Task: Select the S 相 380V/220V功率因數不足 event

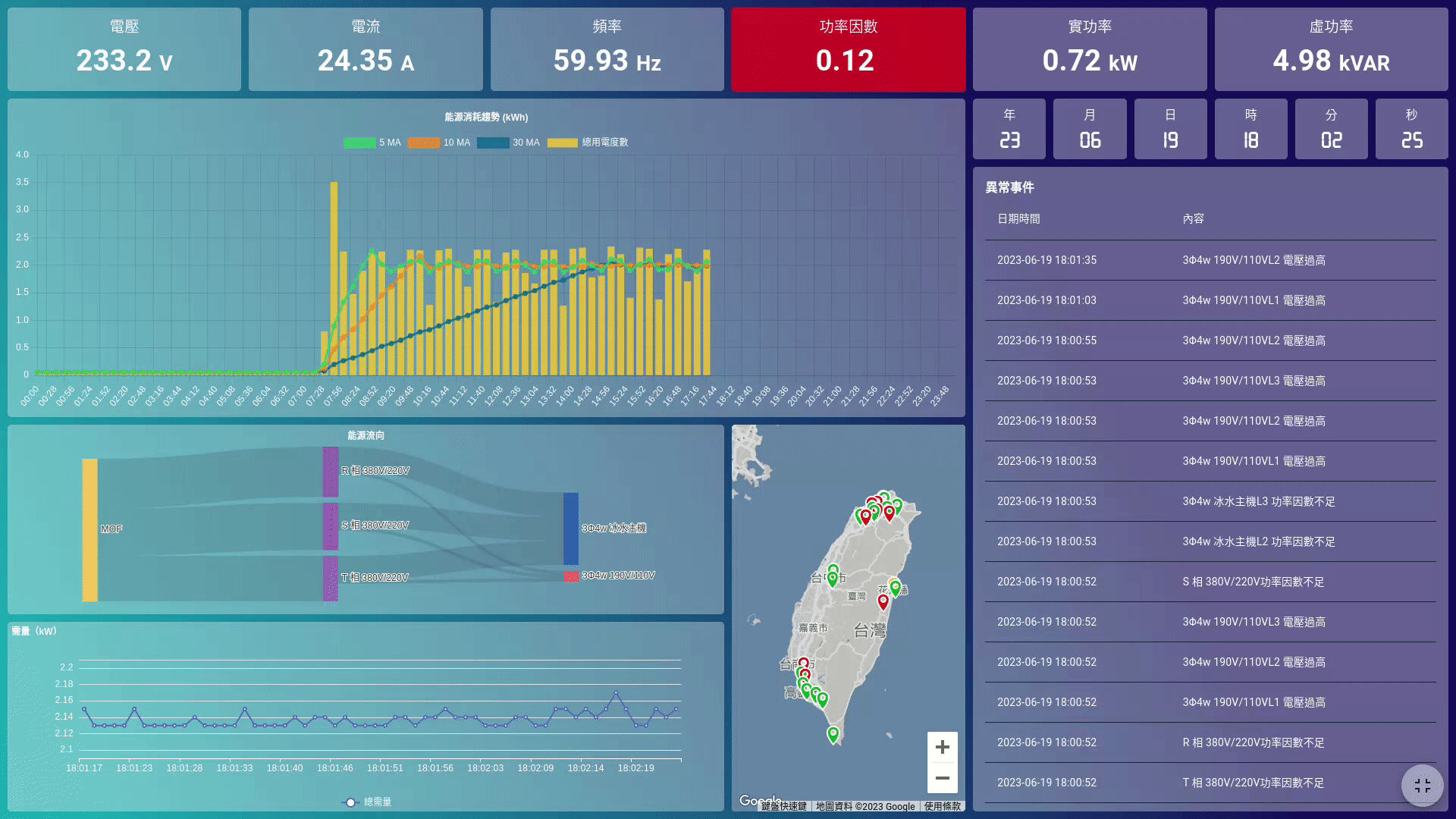Action: [x=1210, y=582]
